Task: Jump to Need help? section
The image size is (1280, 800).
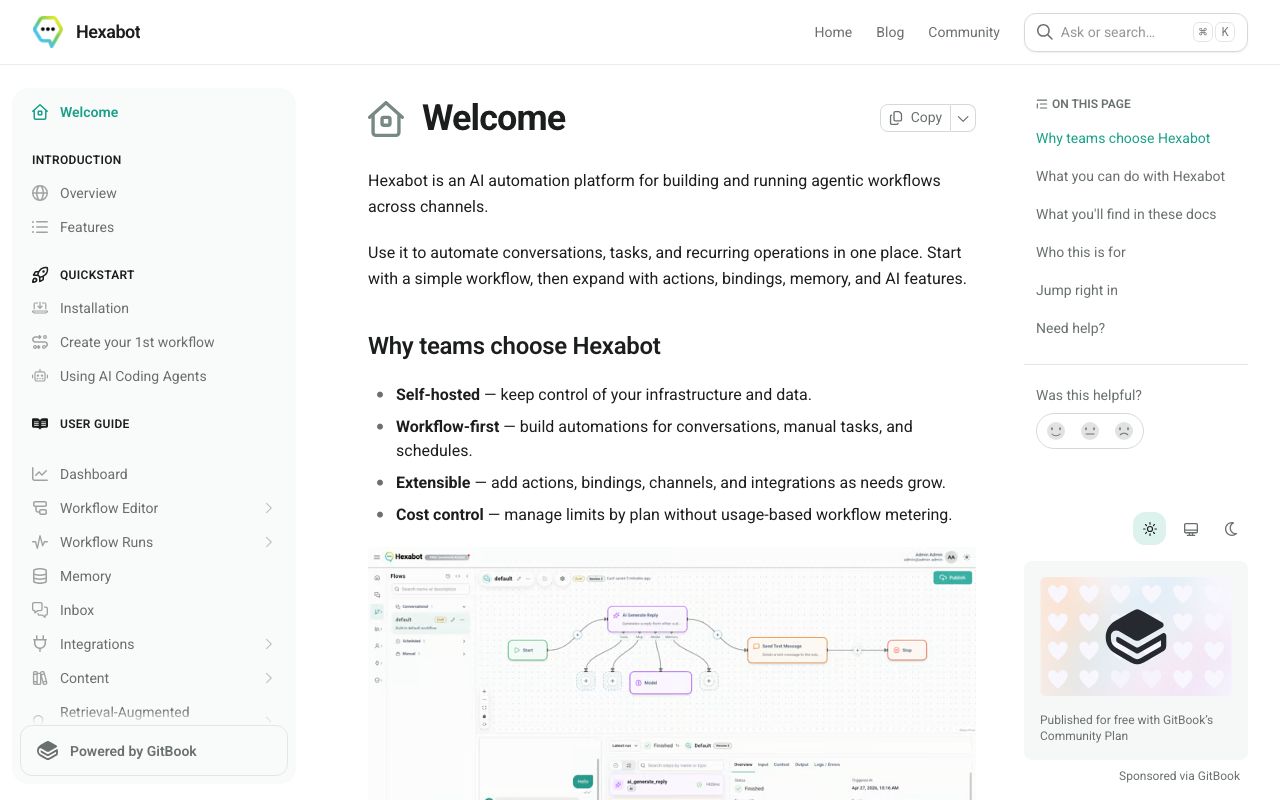Action: [1070, 328]
